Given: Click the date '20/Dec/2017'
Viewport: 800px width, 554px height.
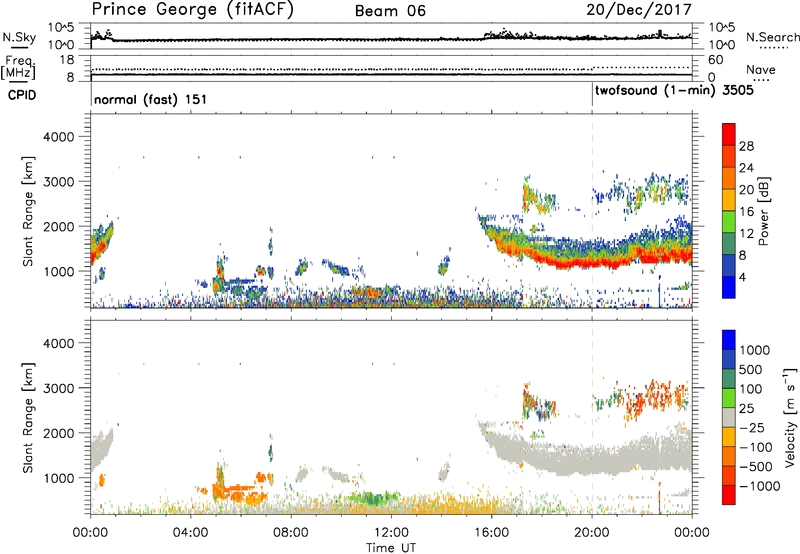Looking at the screenshot, I should 639,10.
